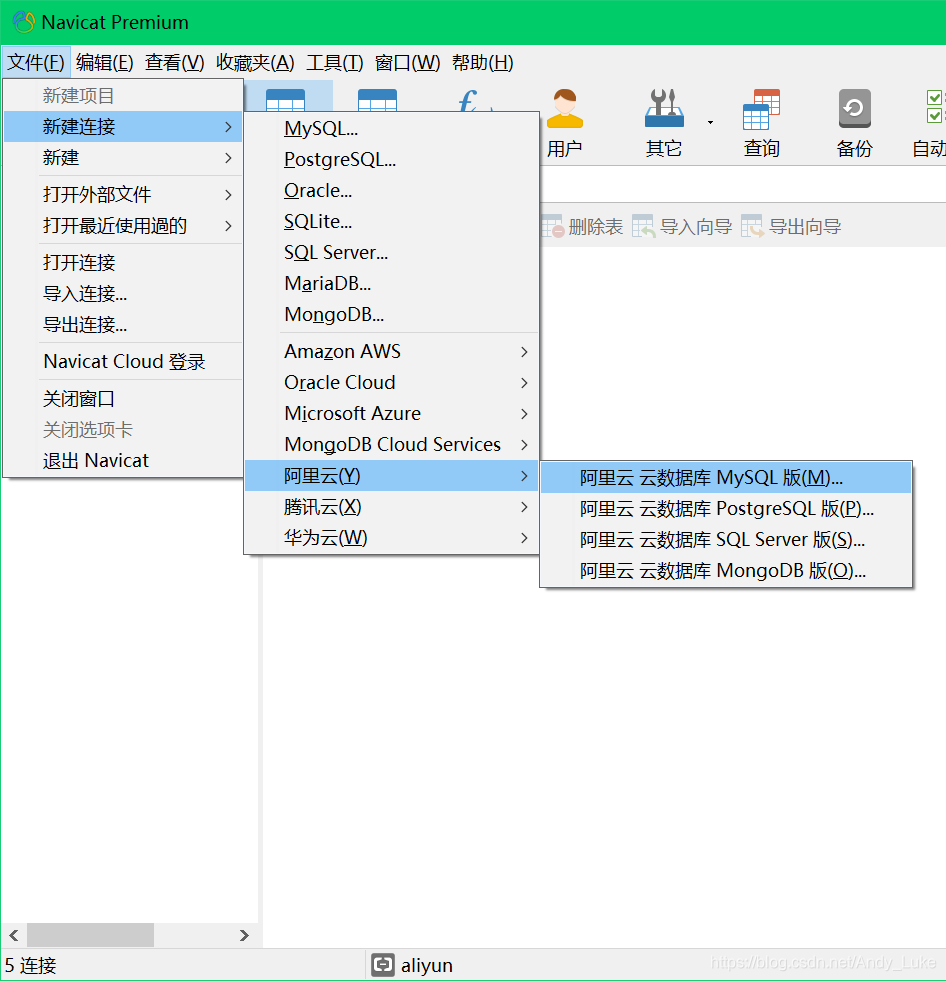Screen dimensions: 946x981
Task: Select 阿里云 云数据库 SQL Server 版(S)...
Action: pos(726,540)
